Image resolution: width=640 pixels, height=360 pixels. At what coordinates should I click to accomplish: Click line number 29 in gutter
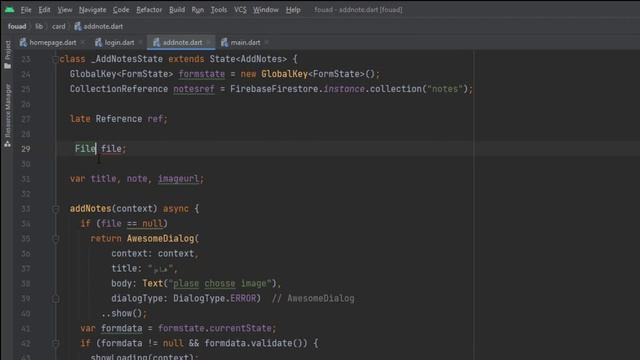click(25, 149)
